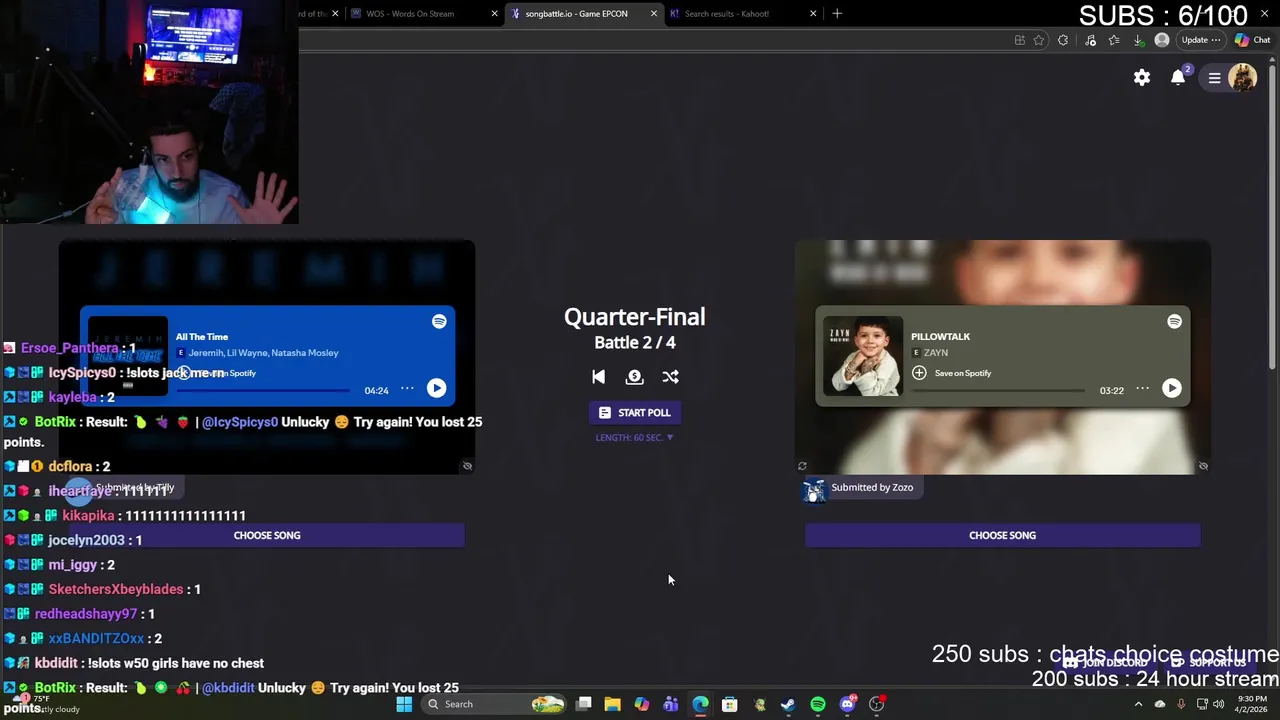
Task: Click the ZAYN artist name
Action: point(936,353)
